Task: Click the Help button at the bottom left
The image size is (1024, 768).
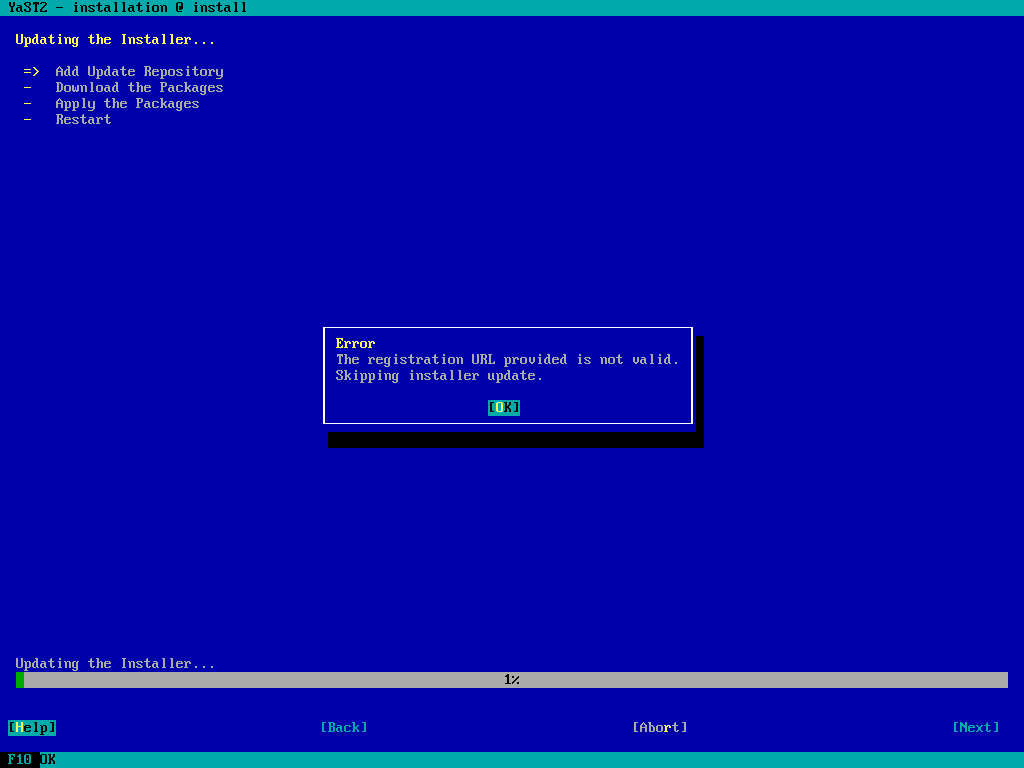Action: point(32,727)
